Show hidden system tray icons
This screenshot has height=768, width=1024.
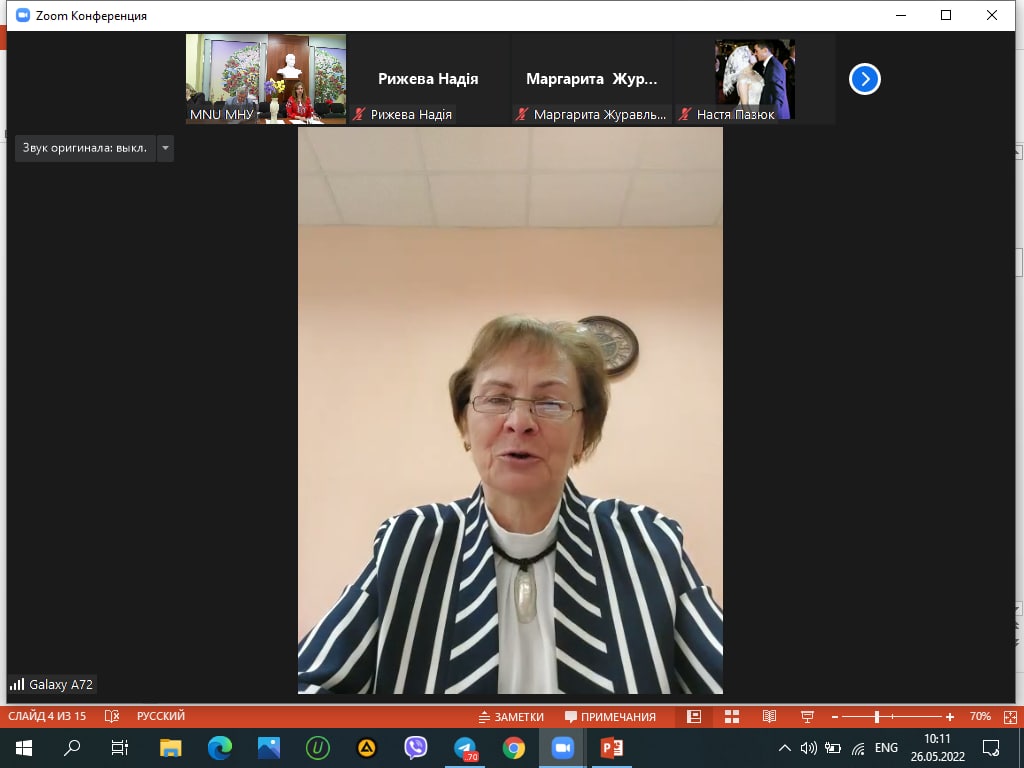point(785,747)
